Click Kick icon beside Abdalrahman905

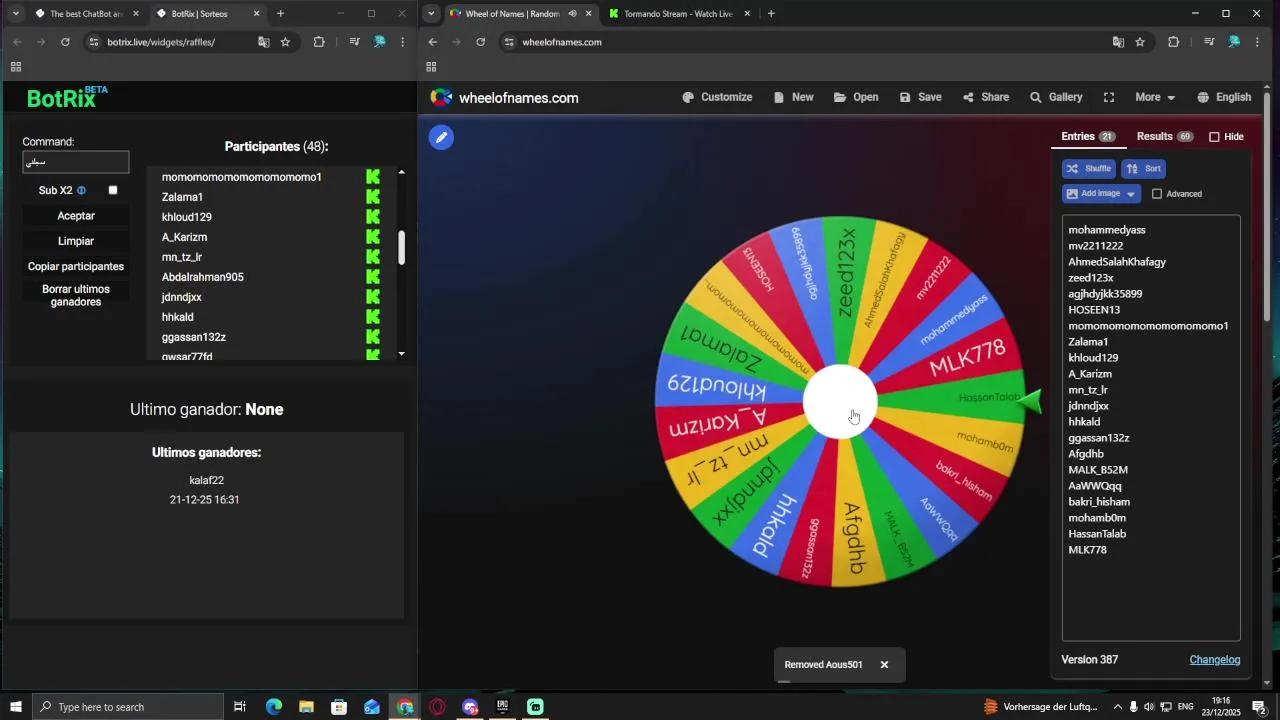tap(373, 277)
